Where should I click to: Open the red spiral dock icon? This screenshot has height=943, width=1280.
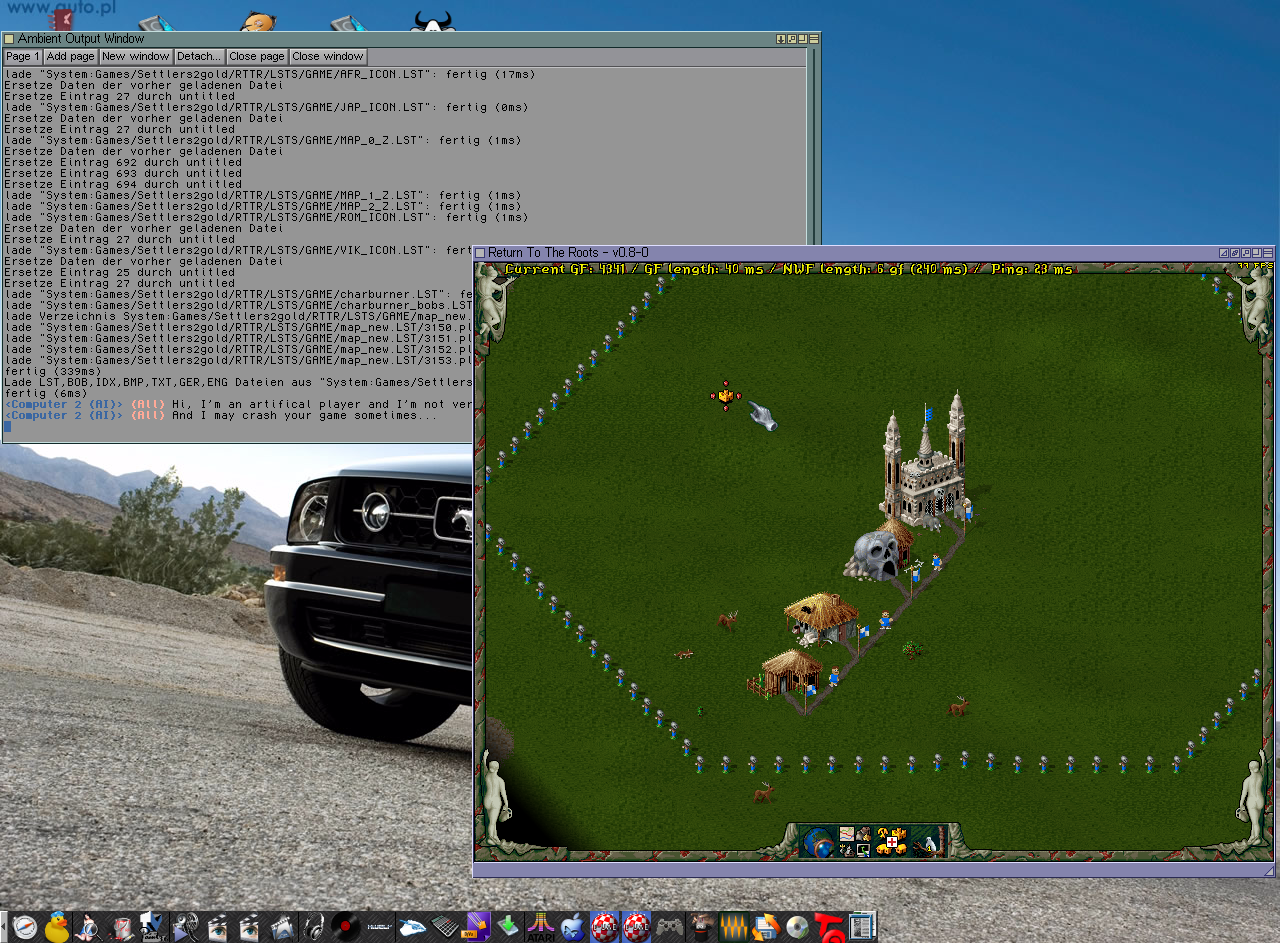click(x=828, y=926)
